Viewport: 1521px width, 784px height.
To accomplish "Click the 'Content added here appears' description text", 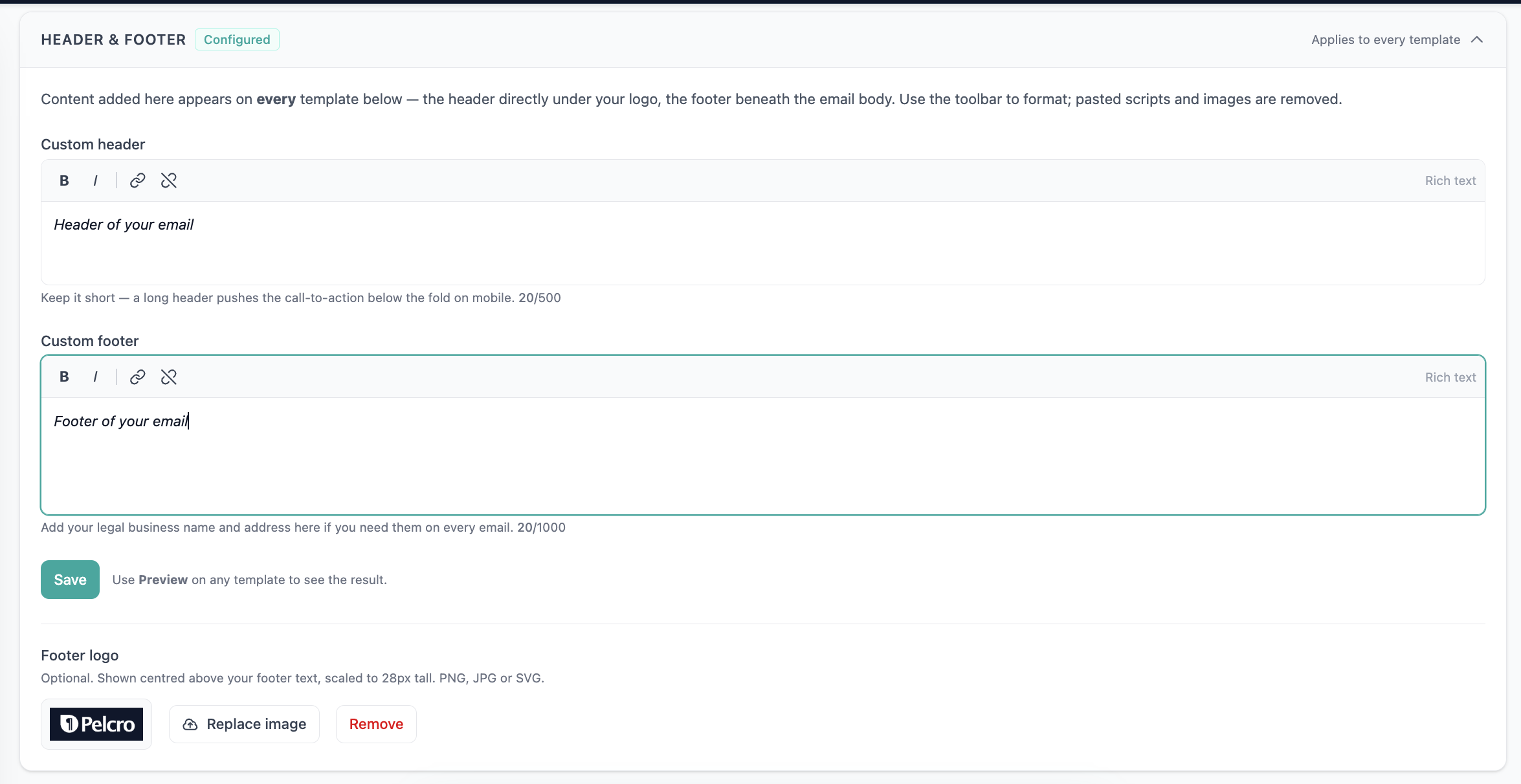I will point(691,99).
